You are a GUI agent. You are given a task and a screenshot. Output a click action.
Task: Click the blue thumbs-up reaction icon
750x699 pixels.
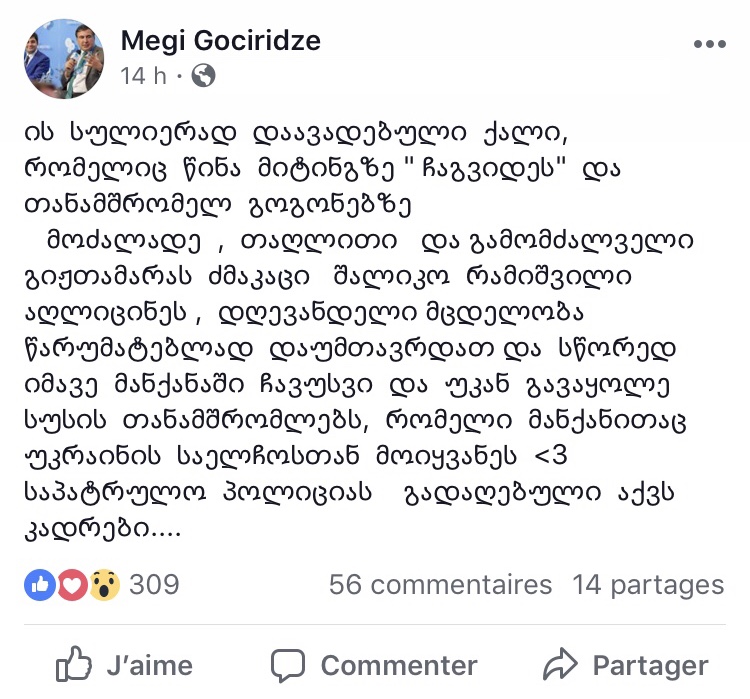click(x=40, y=585)
